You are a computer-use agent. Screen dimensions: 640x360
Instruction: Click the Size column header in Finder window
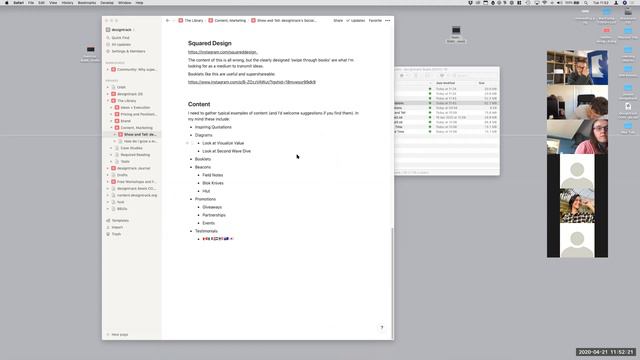coord(482,83)
